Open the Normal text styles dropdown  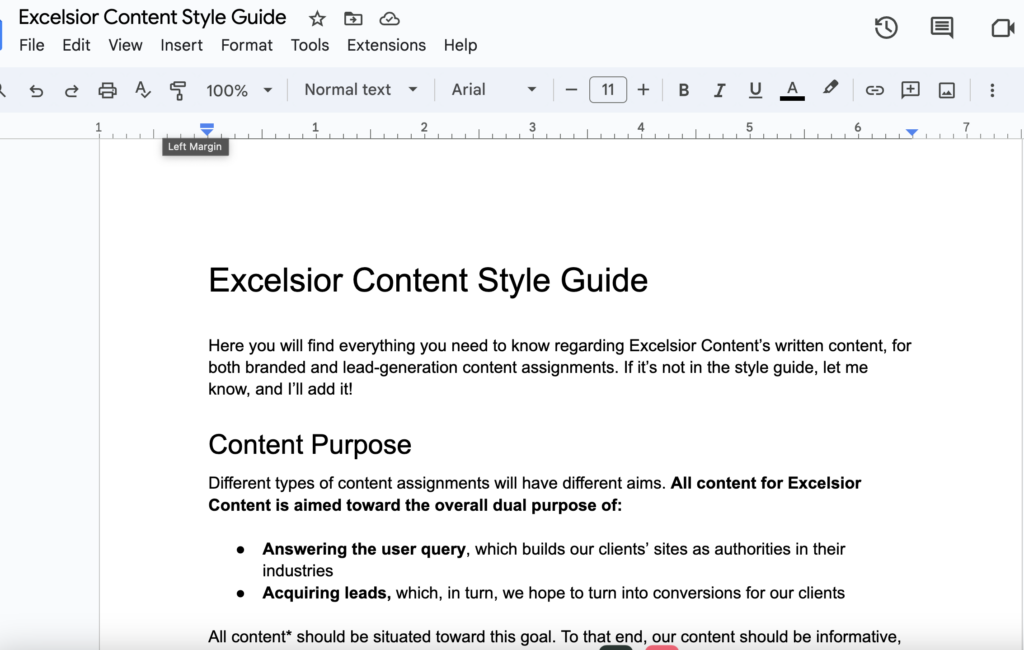(360, 89)
